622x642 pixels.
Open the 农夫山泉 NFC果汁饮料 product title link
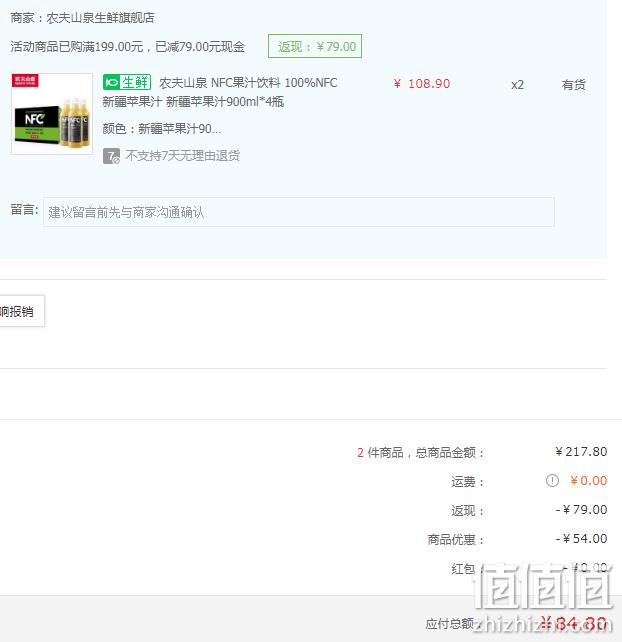(x=220, y=92)
